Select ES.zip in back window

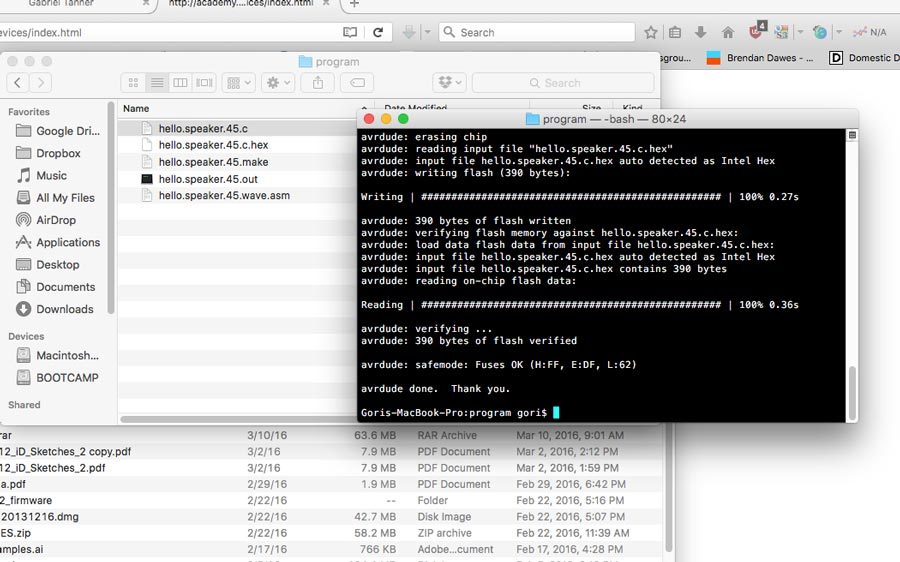(15, 533)
